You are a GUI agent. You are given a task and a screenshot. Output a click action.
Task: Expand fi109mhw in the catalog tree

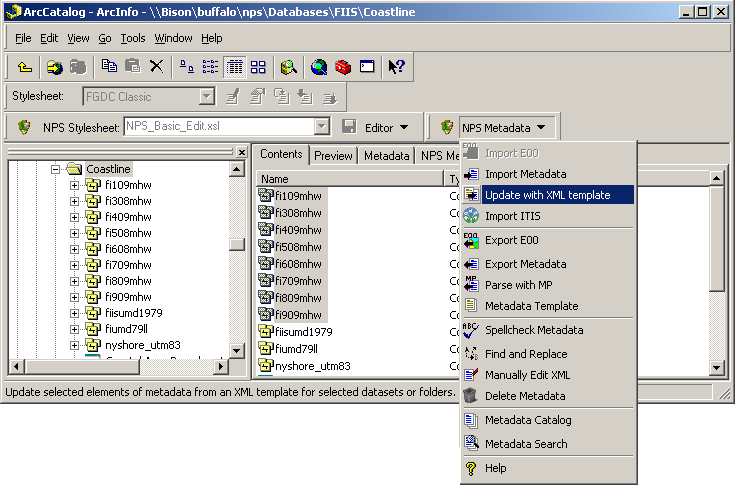coord(74,186)
